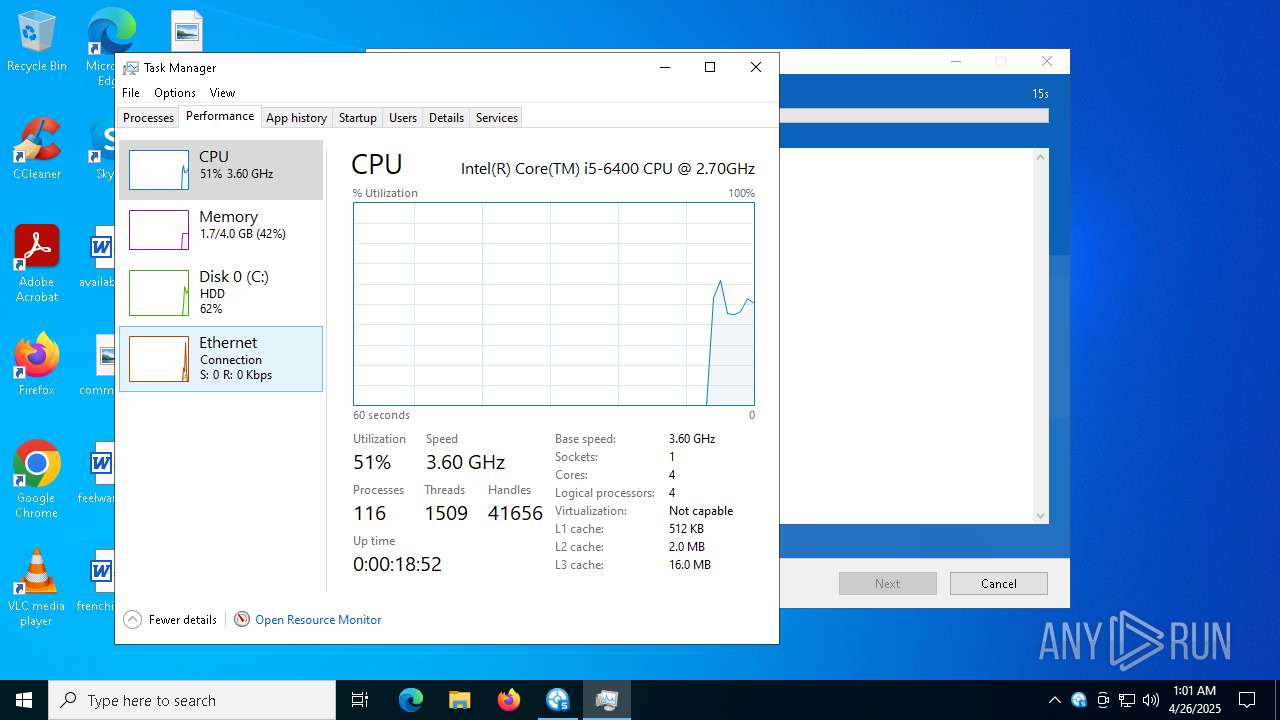Click the L3 cache value 16.0 MB
This screenshot has width=1280, height=720.
pyautogui.click(x=690, y=565)
